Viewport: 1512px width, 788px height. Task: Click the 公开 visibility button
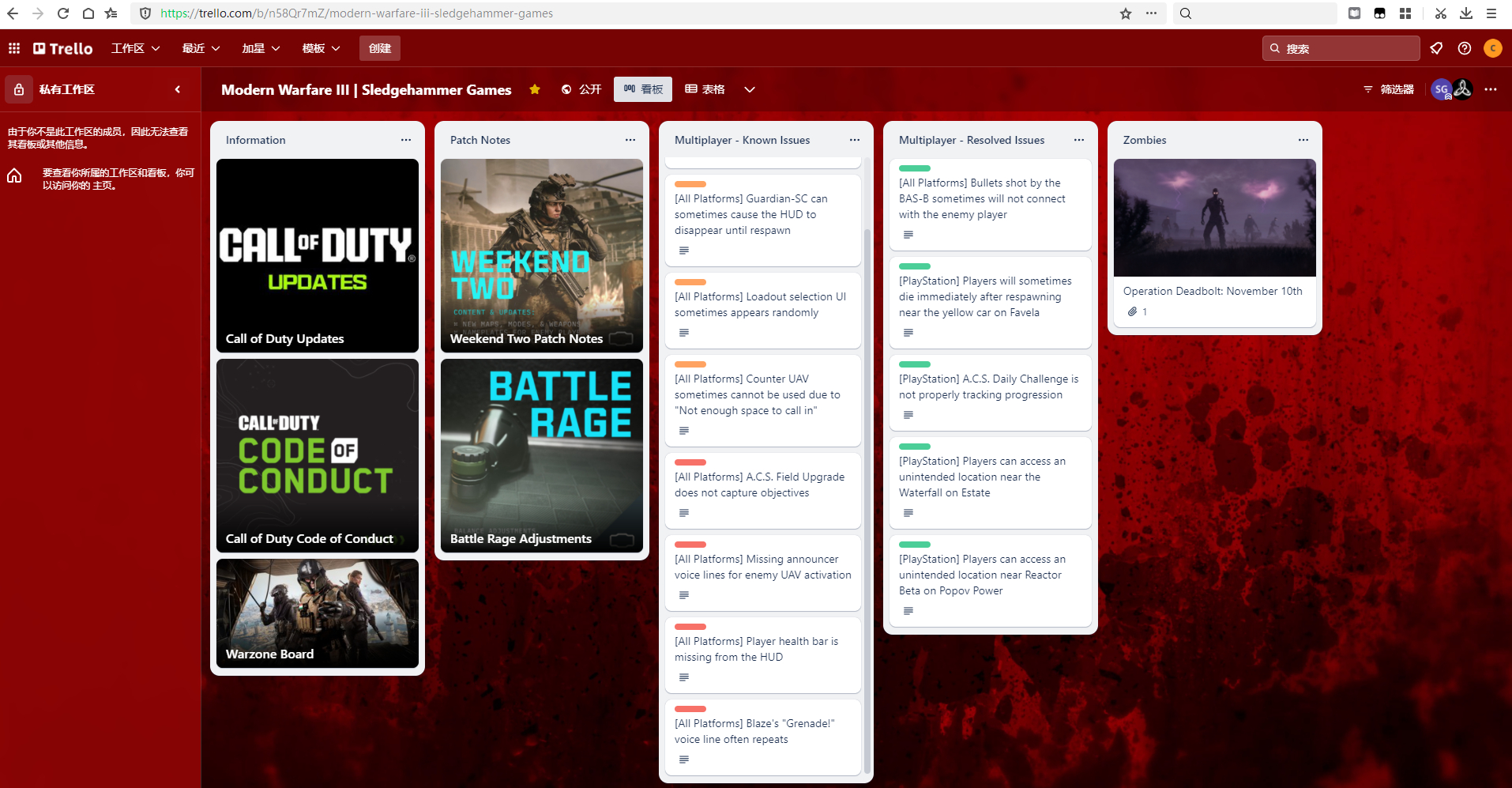click(581, 89)
